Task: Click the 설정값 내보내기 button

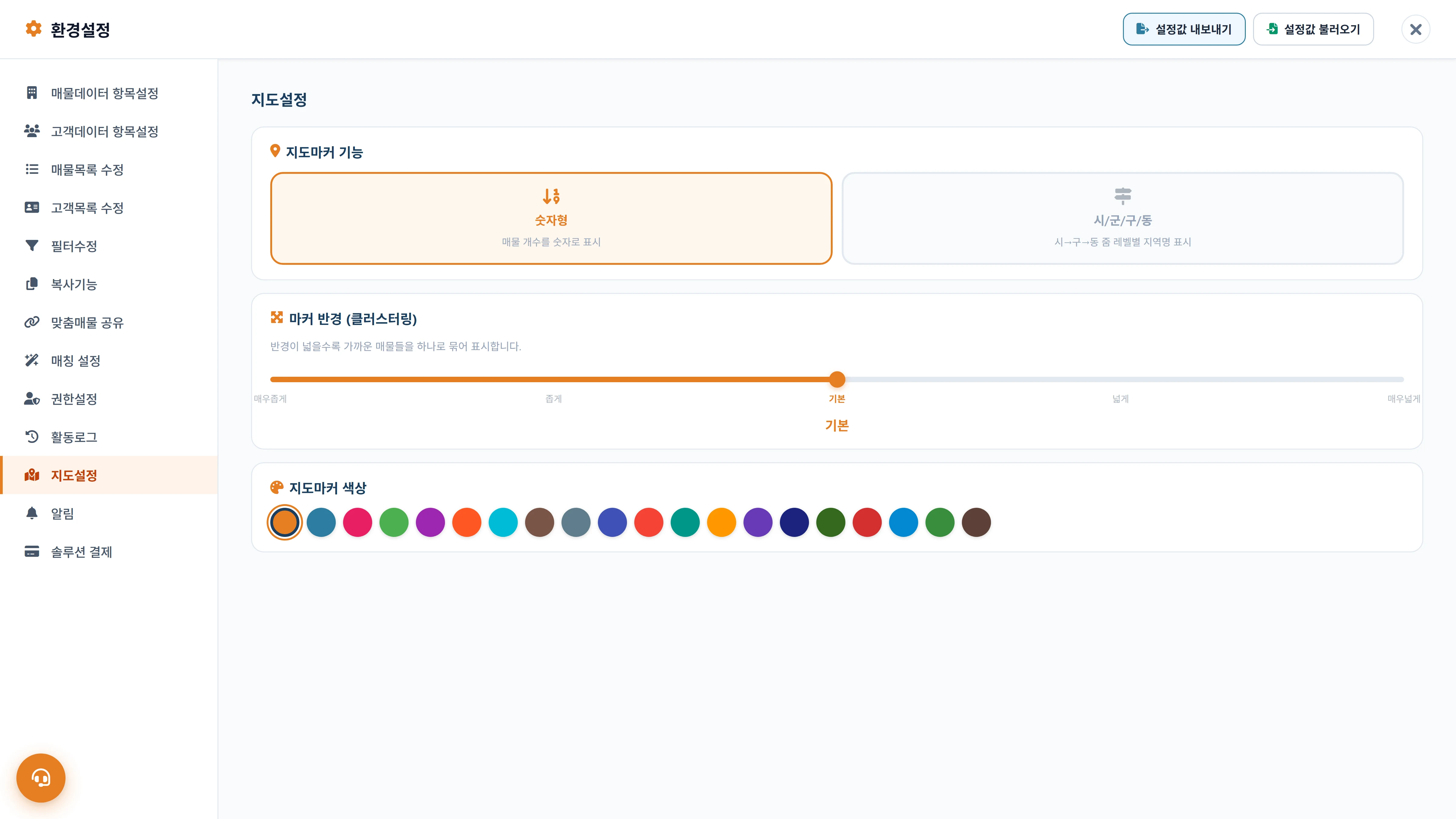Action: 1184,29
